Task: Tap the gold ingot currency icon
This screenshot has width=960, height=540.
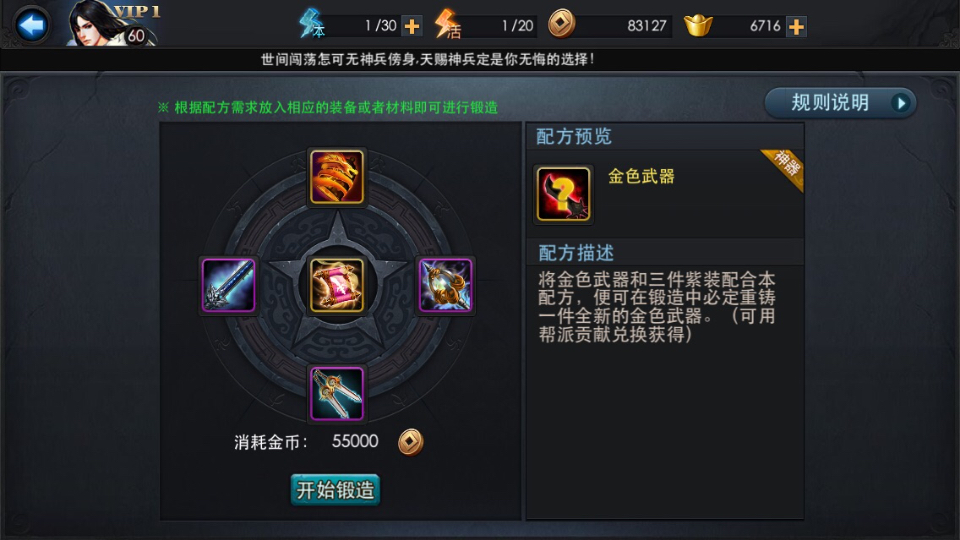Action: click(x=698, y=25)
